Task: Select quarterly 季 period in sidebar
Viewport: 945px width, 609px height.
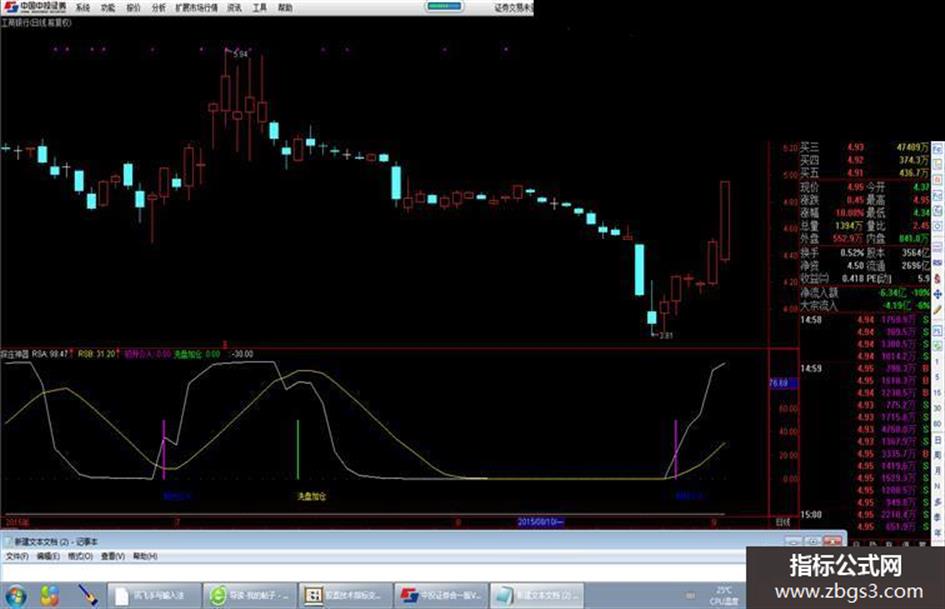Action: click(x=938, y=517)
